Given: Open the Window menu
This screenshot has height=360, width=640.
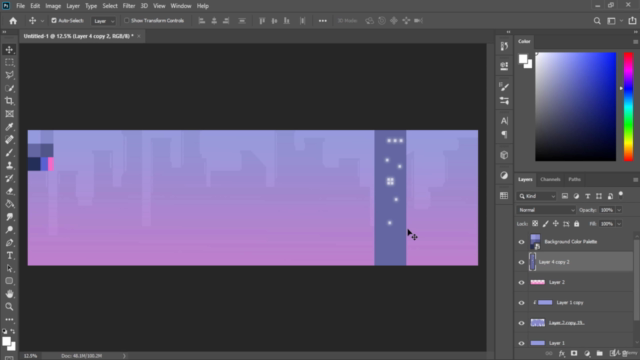Looking at the screenshot, I should (181, 6).
